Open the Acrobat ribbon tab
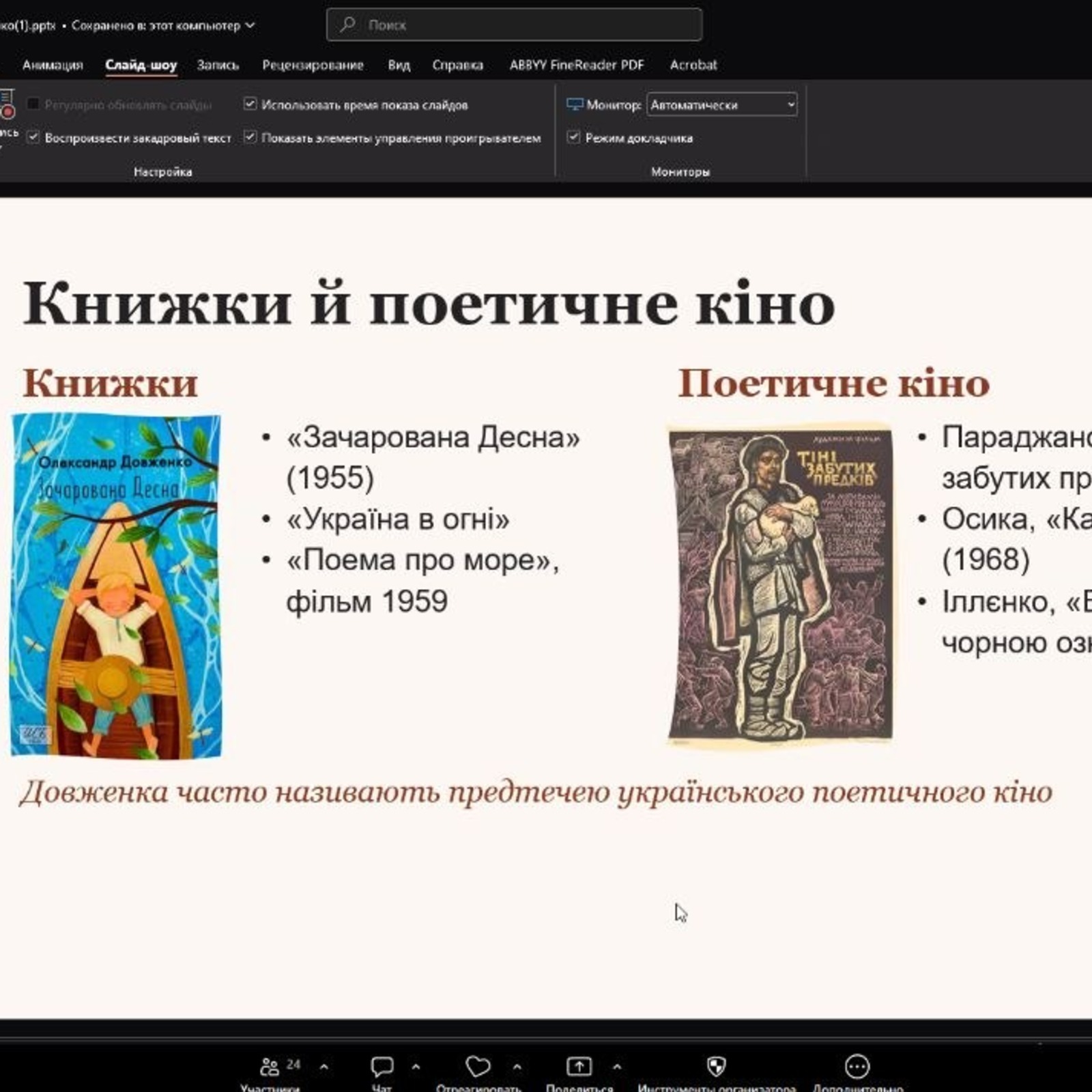The image size is (1092, 1092). click(x=693, y=65)
